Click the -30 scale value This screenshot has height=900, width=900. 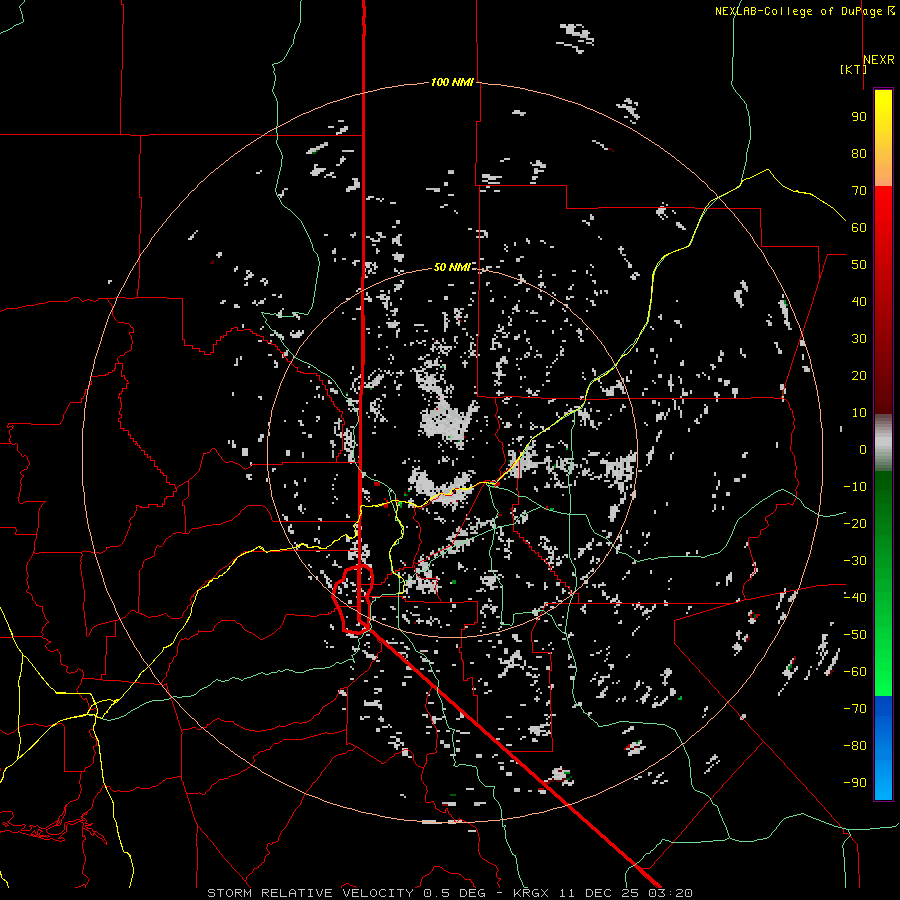tap(855, 561)
